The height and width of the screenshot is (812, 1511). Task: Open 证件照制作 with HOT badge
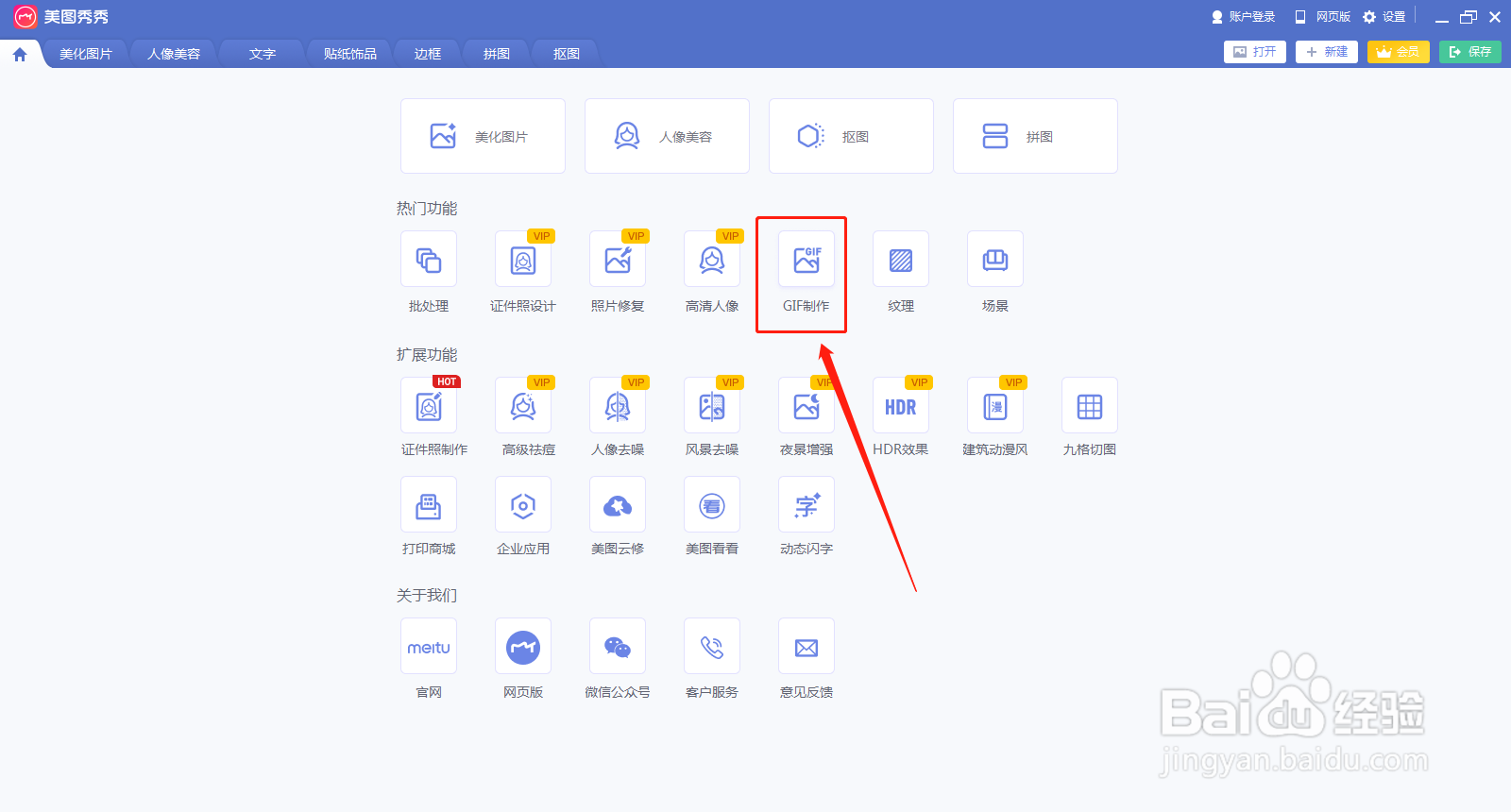(x=429, y=406)
